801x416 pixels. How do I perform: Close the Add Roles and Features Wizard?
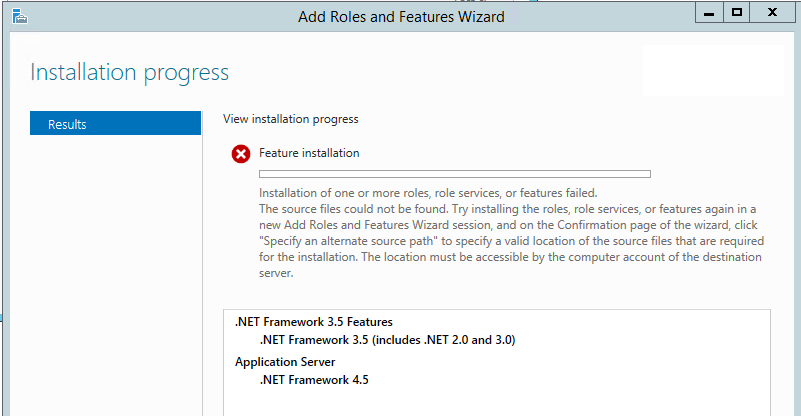pyautogui.click(x=774, y=13)
